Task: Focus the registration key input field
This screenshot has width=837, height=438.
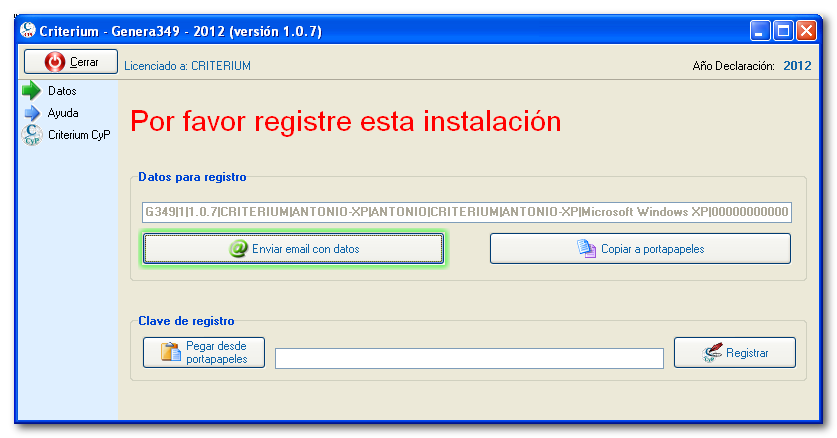Action: click(469, 358)
